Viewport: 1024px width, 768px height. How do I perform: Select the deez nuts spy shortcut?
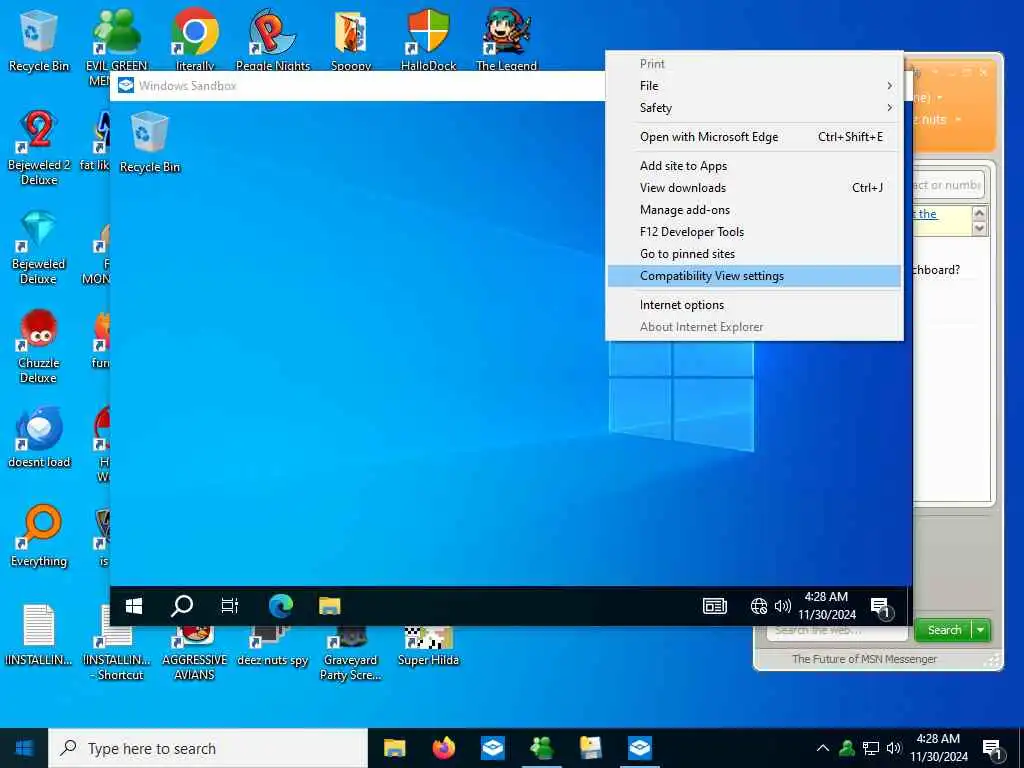pyautogui.click(x=272, y=648)
